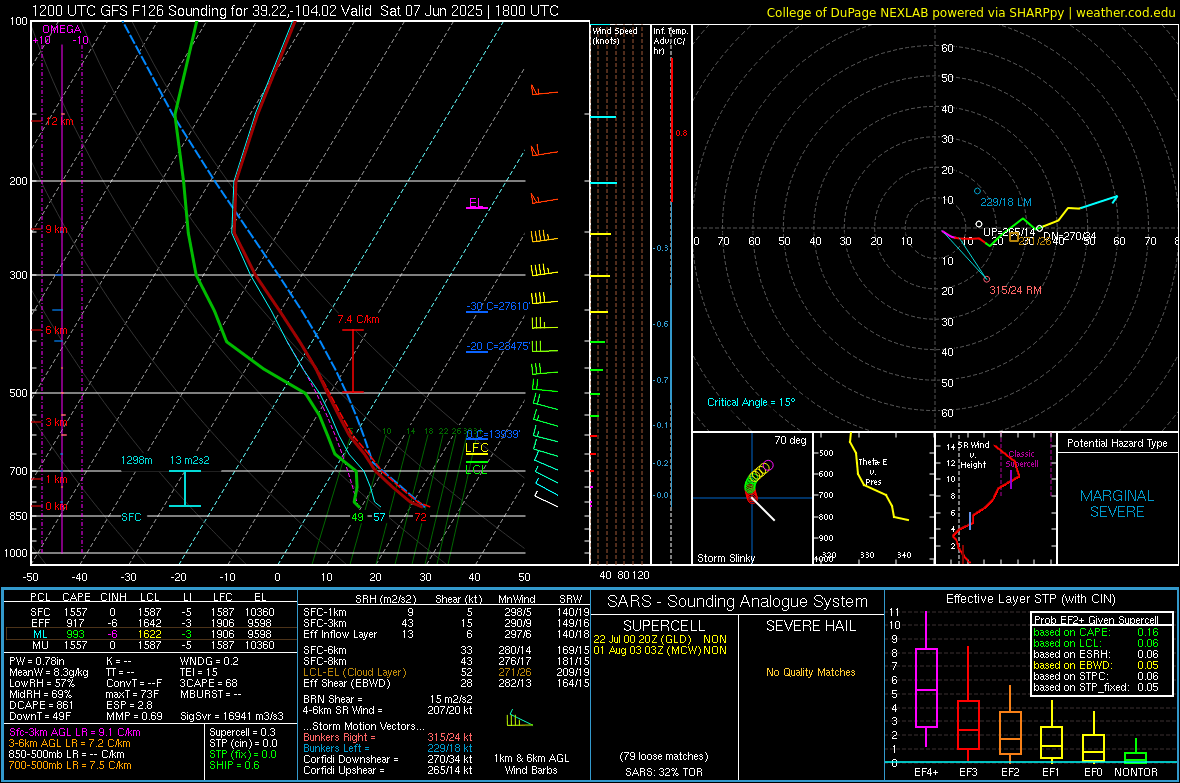Screen dimensions: 1180x783
Task: Click the 22 Jul 00 20Z (GLD) analogue
Action: 660,639
